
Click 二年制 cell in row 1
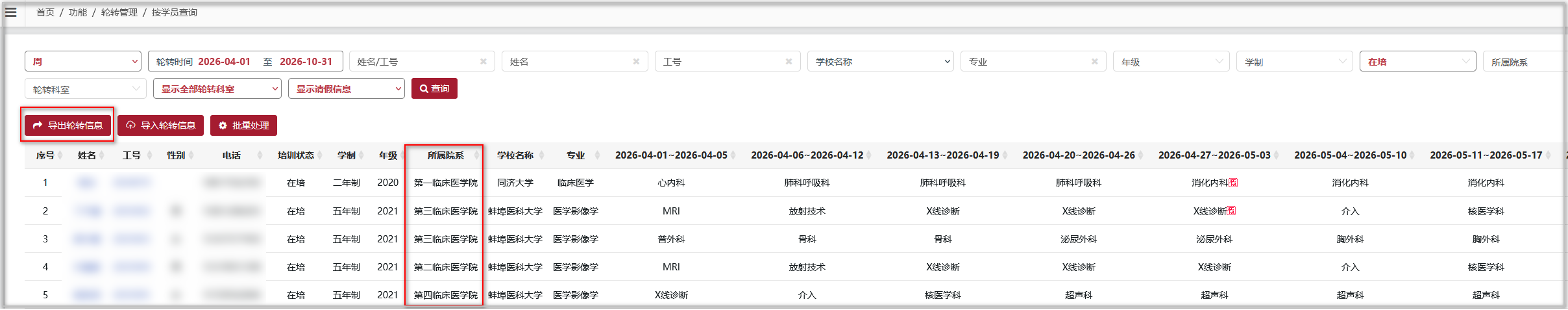pos(347,183)
